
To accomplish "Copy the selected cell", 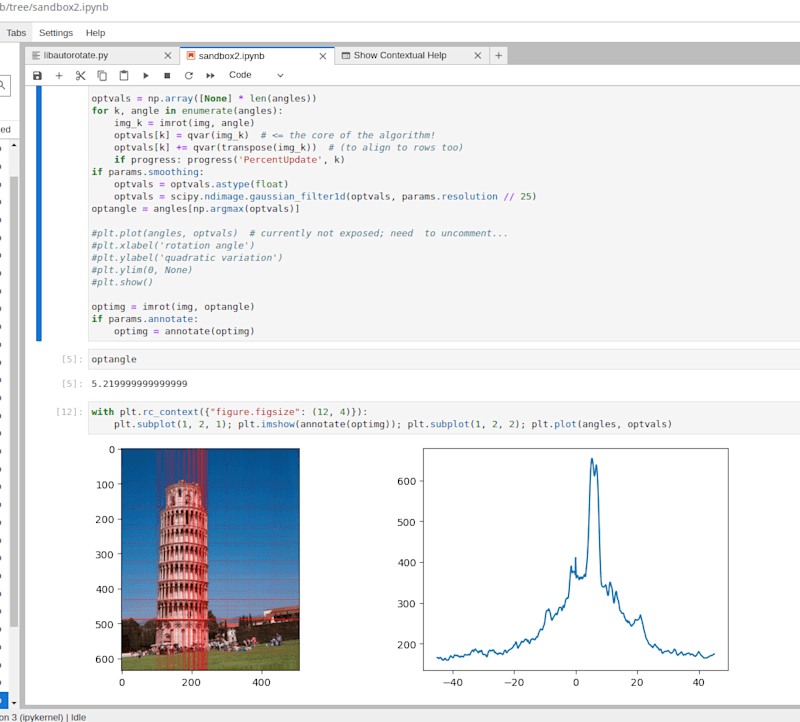I will click(102, 76).
